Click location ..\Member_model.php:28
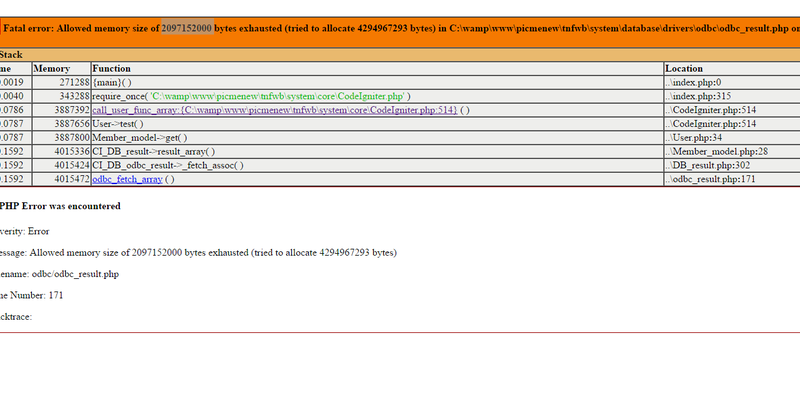 [716, 151]
